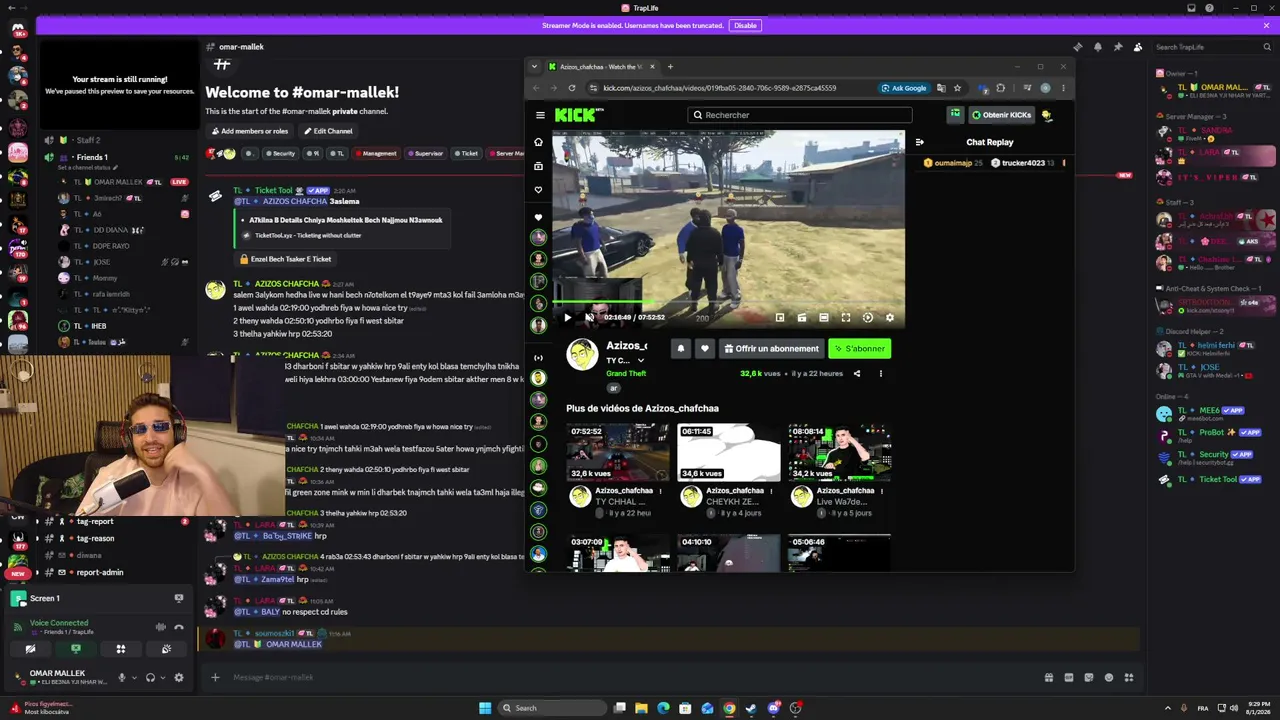Open more options menu beside share icon
Screen dimensions: 1280x720
(x=881, y=374)
